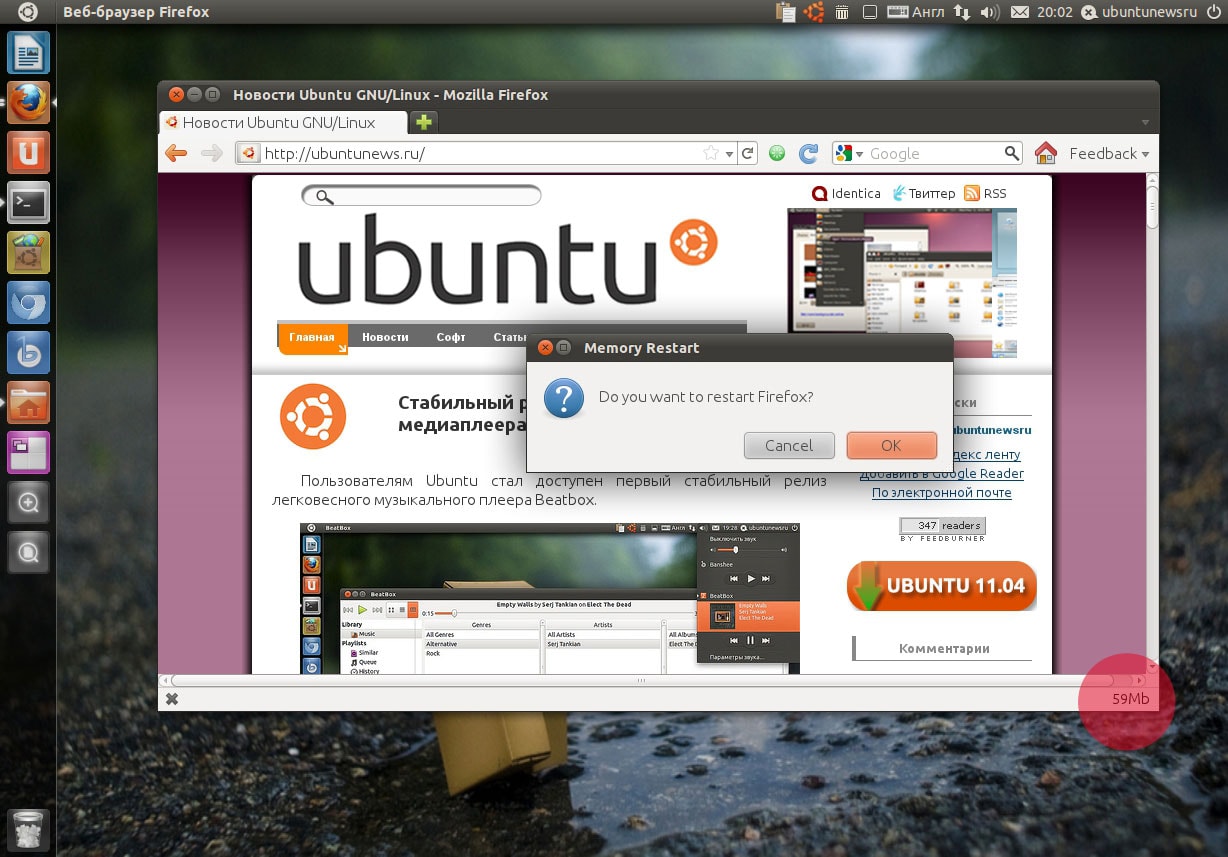
Task: Click the horizontal scrollbar at the page bottom
Action: click(x=640, y=680)
